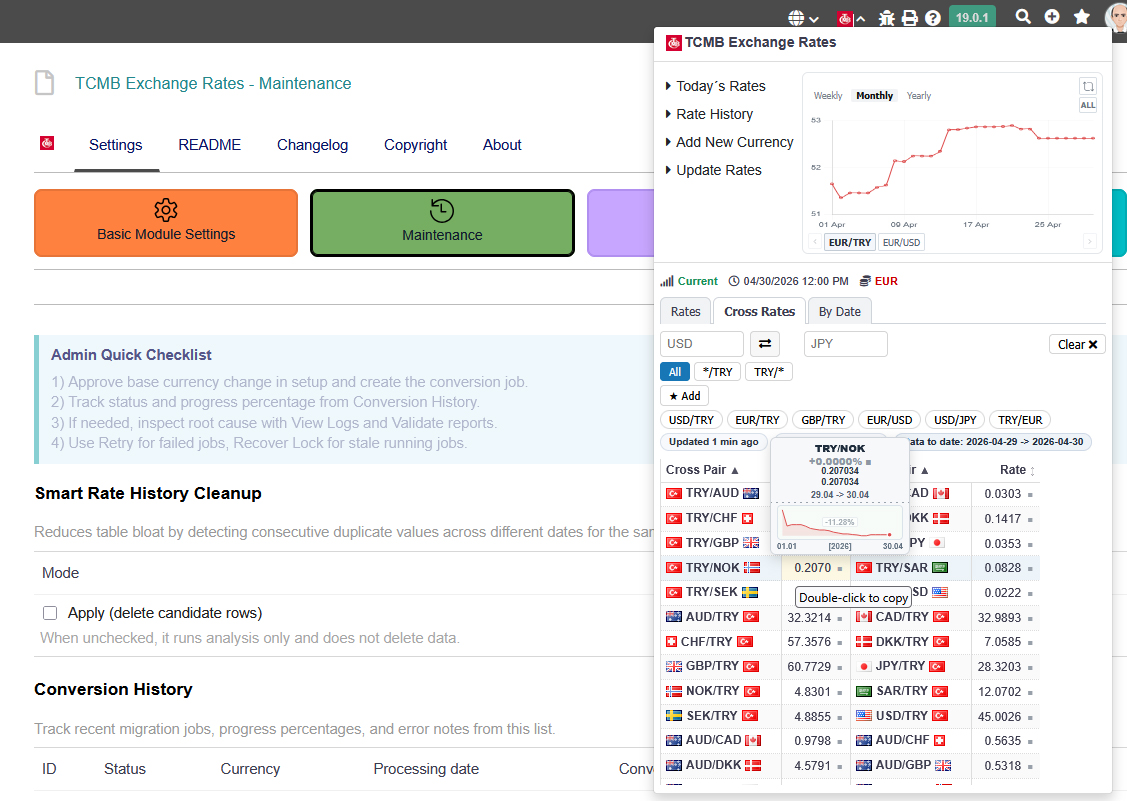Click the chart rotate/refresh icon
This screenshot has height=811, width=1127.
[x=1088, y=86]
